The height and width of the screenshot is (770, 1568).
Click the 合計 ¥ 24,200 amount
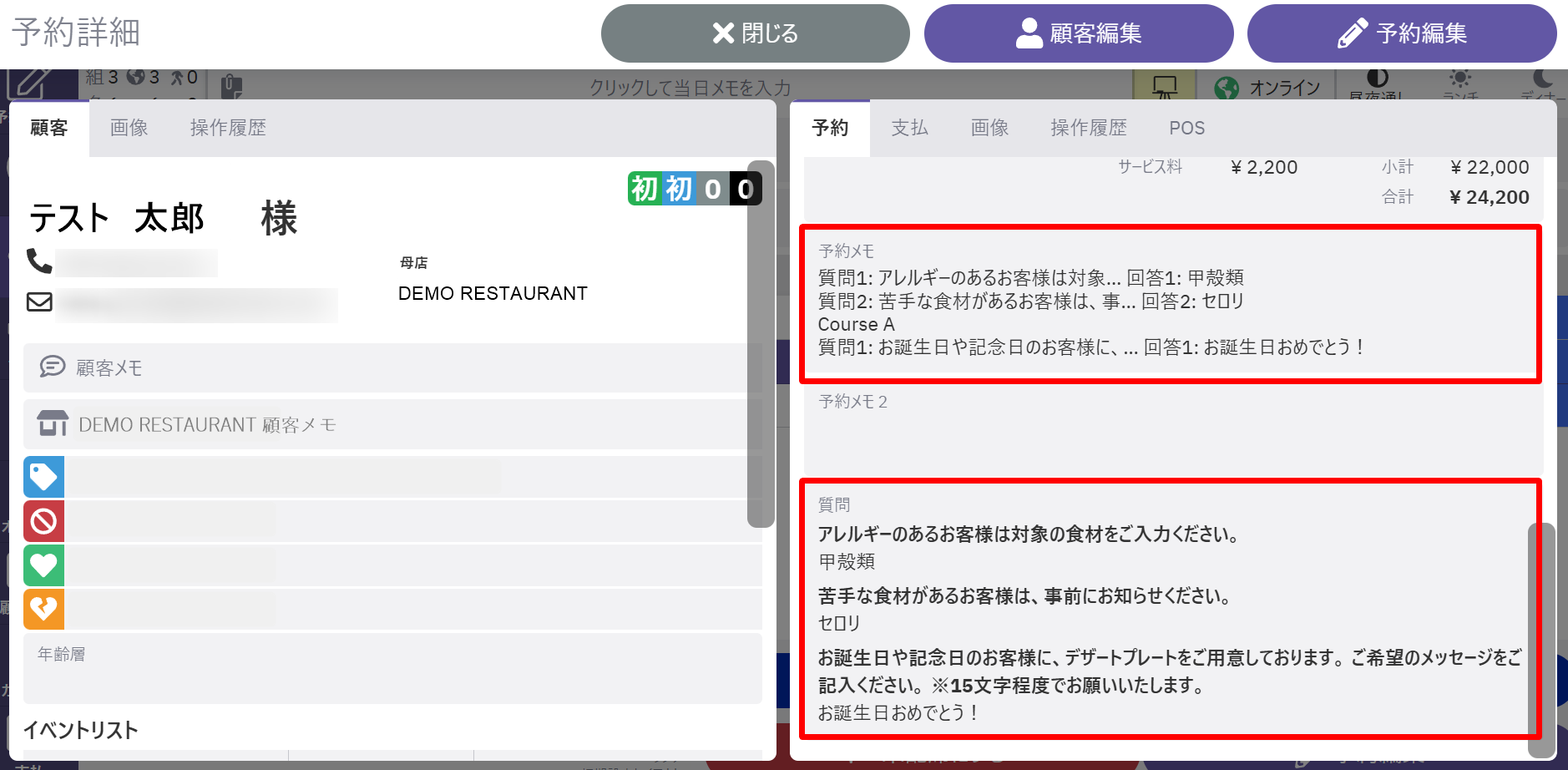[x=1490, y=197]
